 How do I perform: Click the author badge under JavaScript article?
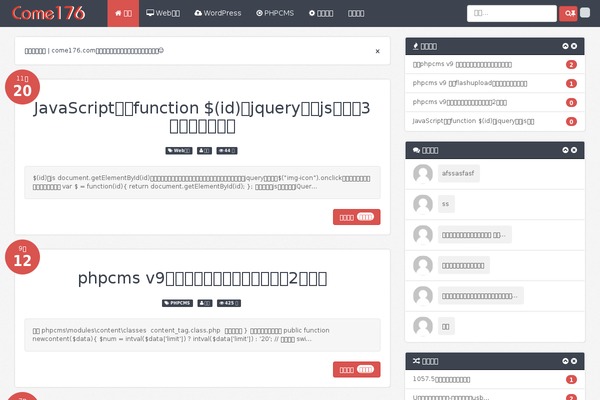[x=204, y=151]
